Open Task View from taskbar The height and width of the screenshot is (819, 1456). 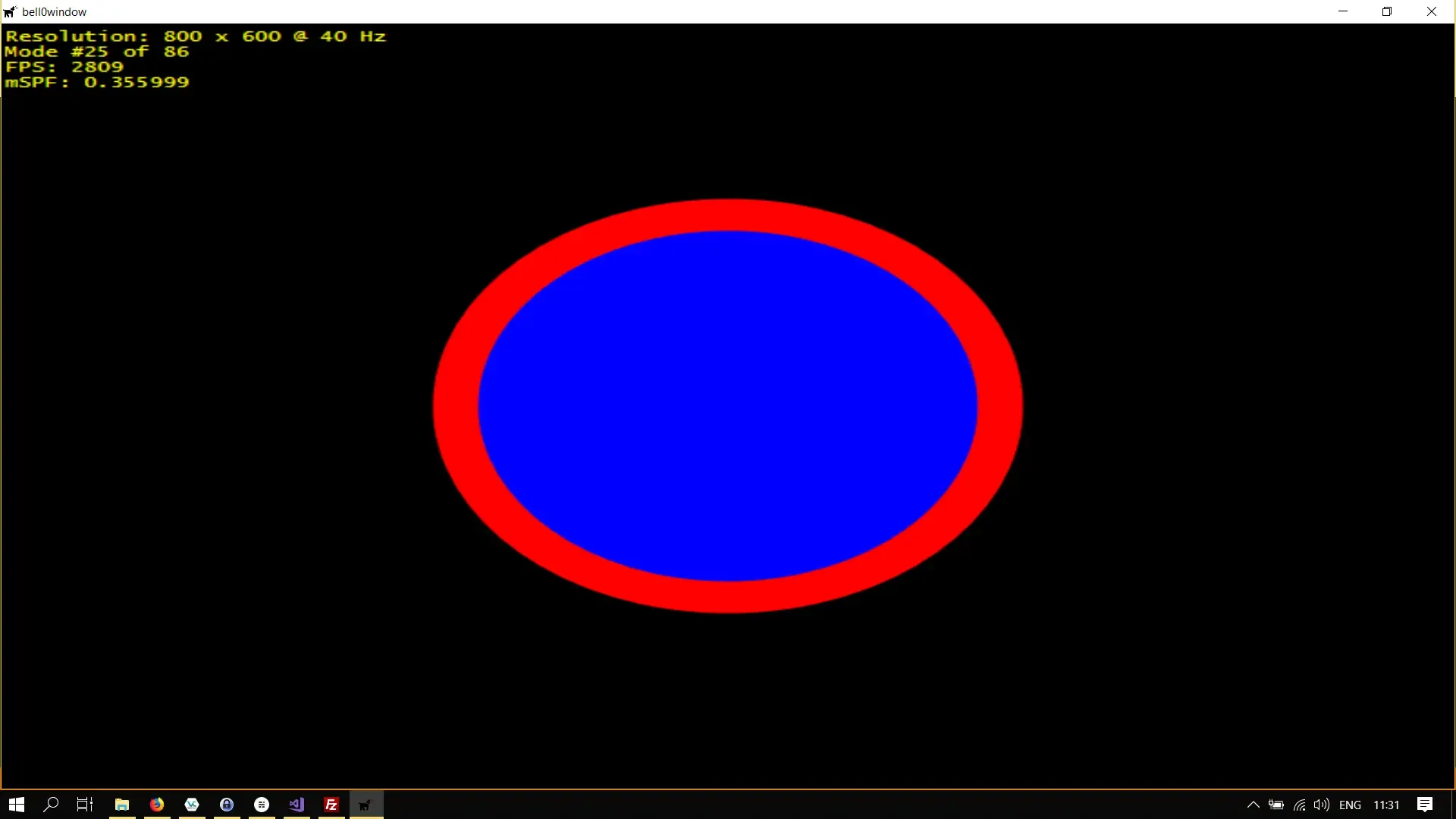coord(85,805)
